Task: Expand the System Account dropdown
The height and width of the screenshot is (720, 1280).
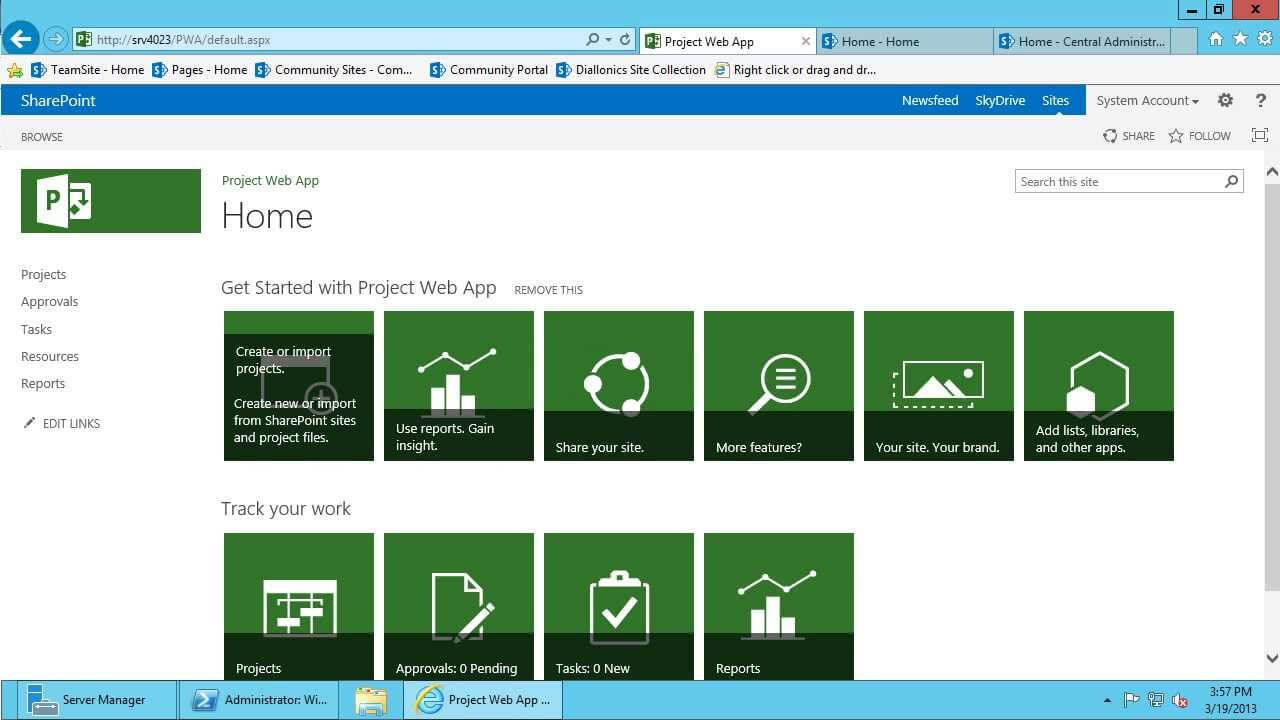Action: coord(1147,100)
